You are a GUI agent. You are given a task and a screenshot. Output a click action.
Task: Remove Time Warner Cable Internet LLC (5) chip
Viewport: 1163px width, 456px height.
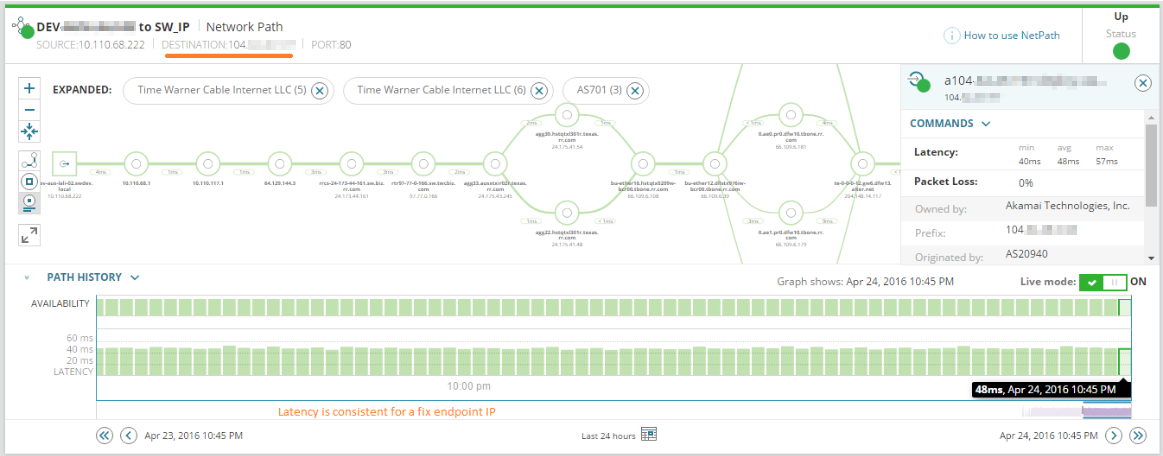pos(319,90)
